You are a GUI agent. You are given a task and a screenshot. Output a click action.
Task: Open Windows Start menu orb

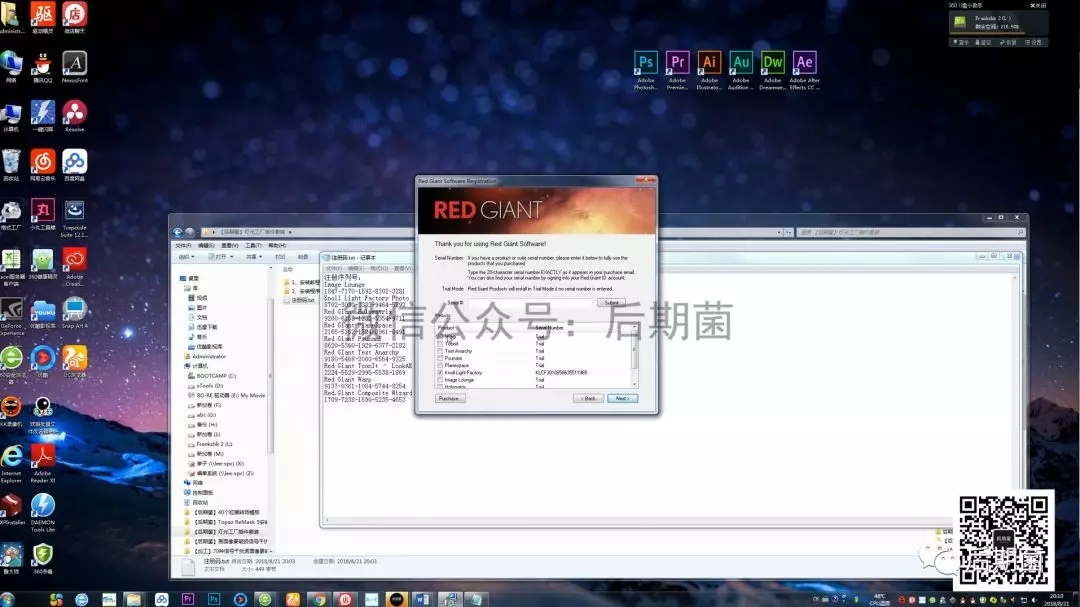click(x=8, y=599)
